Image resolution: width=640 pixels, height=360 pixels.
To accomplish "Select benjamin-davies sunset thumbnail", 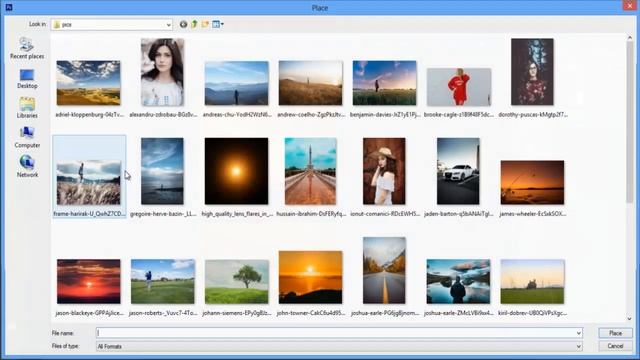I will point(384,83).
